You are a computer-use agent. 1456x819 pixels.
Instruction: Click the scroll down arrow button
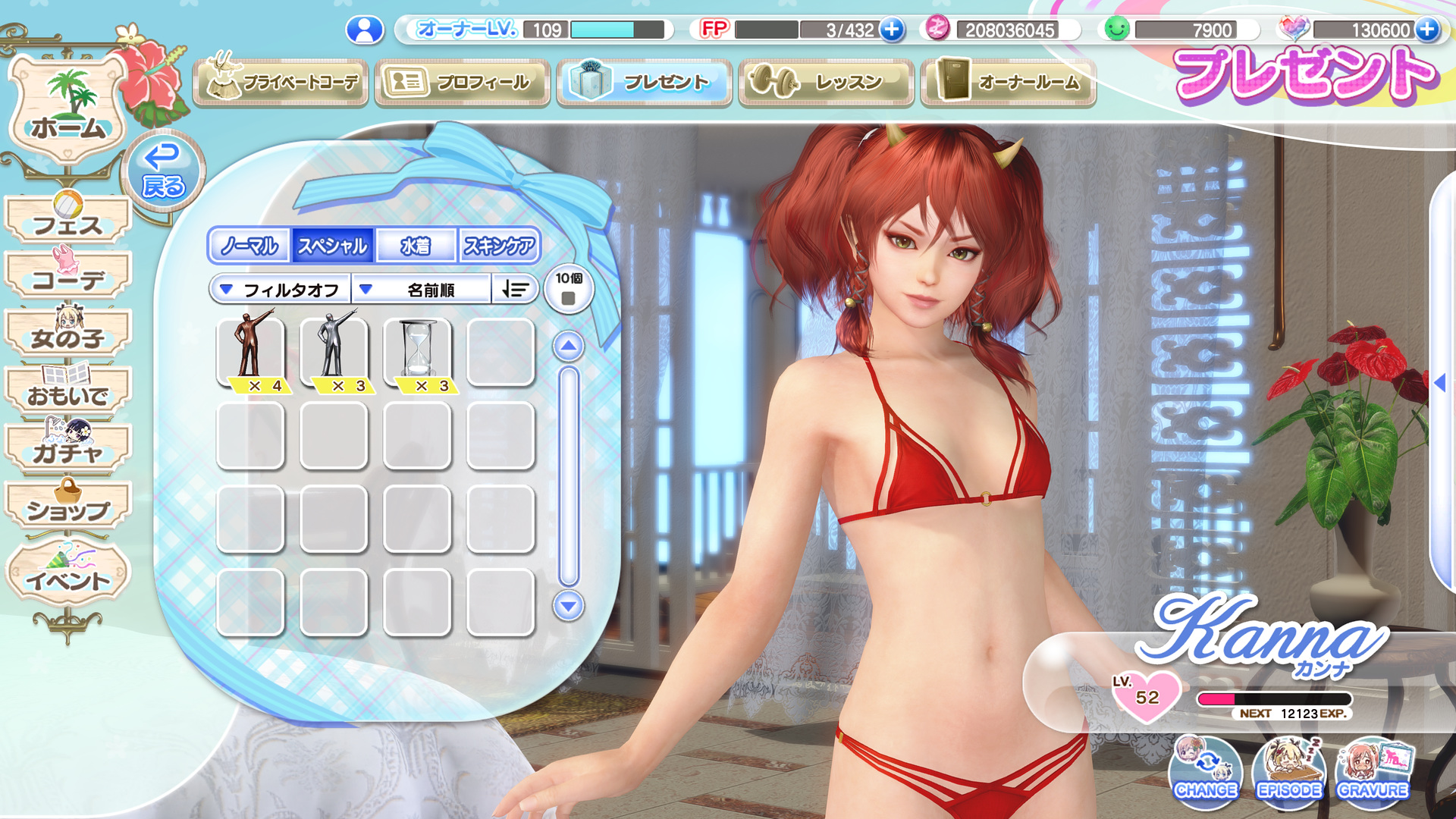click(x=568, y=607)
